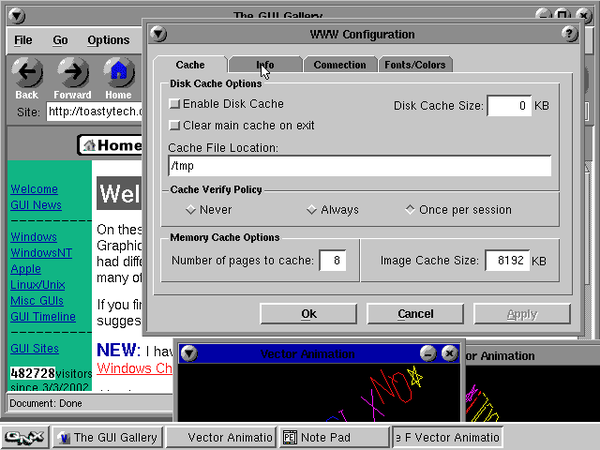Go to the Home page icon

coord(119,74)
